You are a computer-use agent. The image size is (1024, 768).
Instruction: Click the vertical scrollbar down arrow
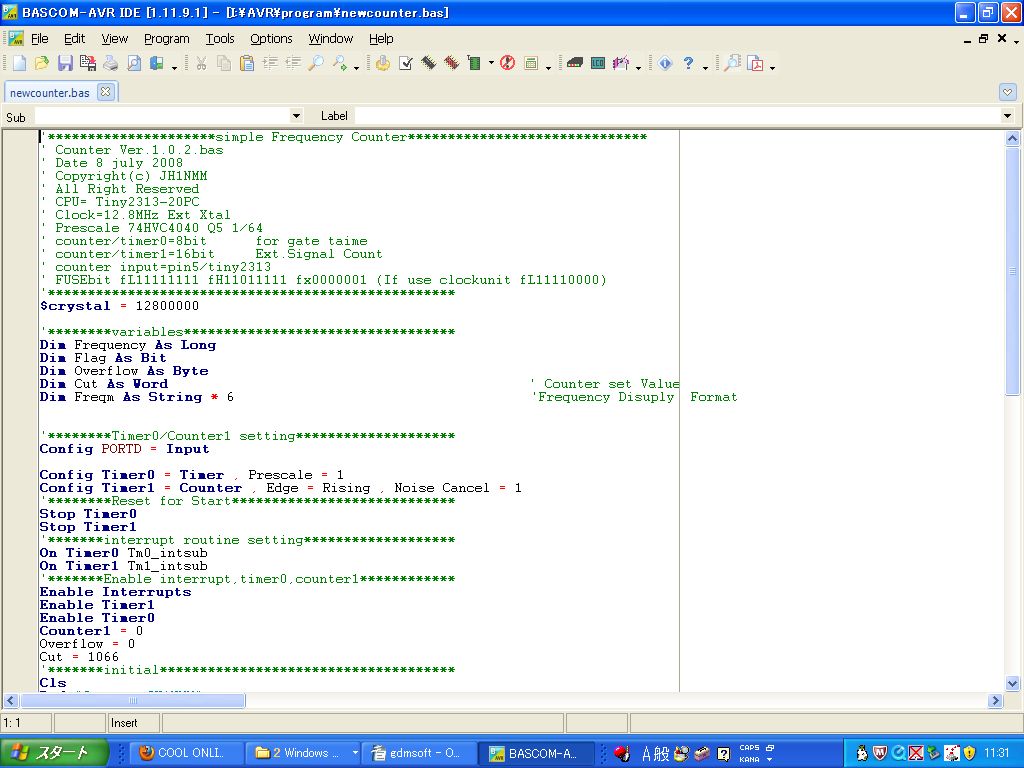[1012, 684]
